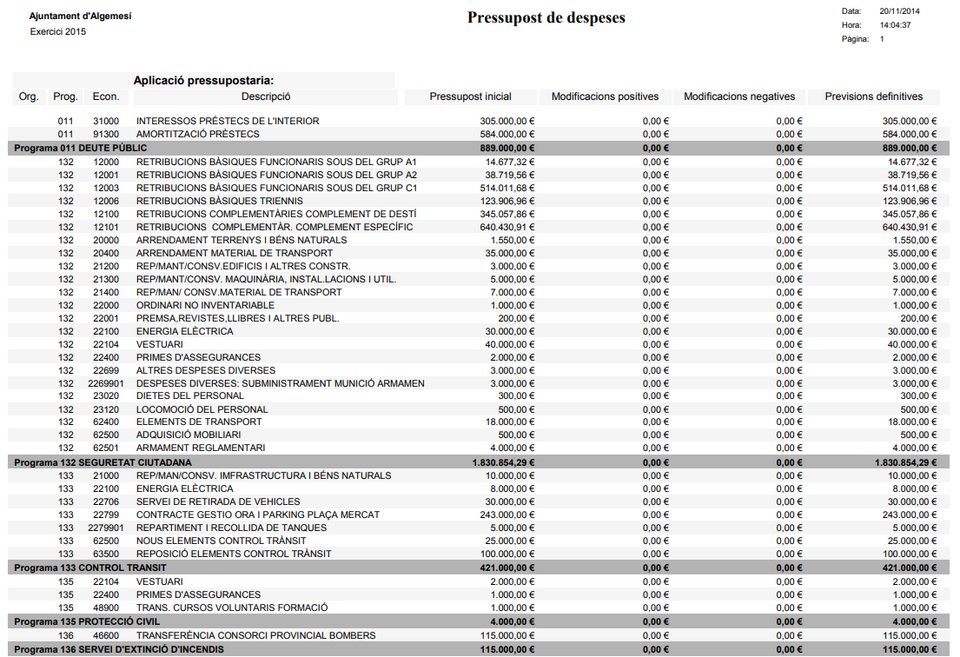Click the 'Modificacions negatives' column header
The image size is (960, 657).
(739, 97)
